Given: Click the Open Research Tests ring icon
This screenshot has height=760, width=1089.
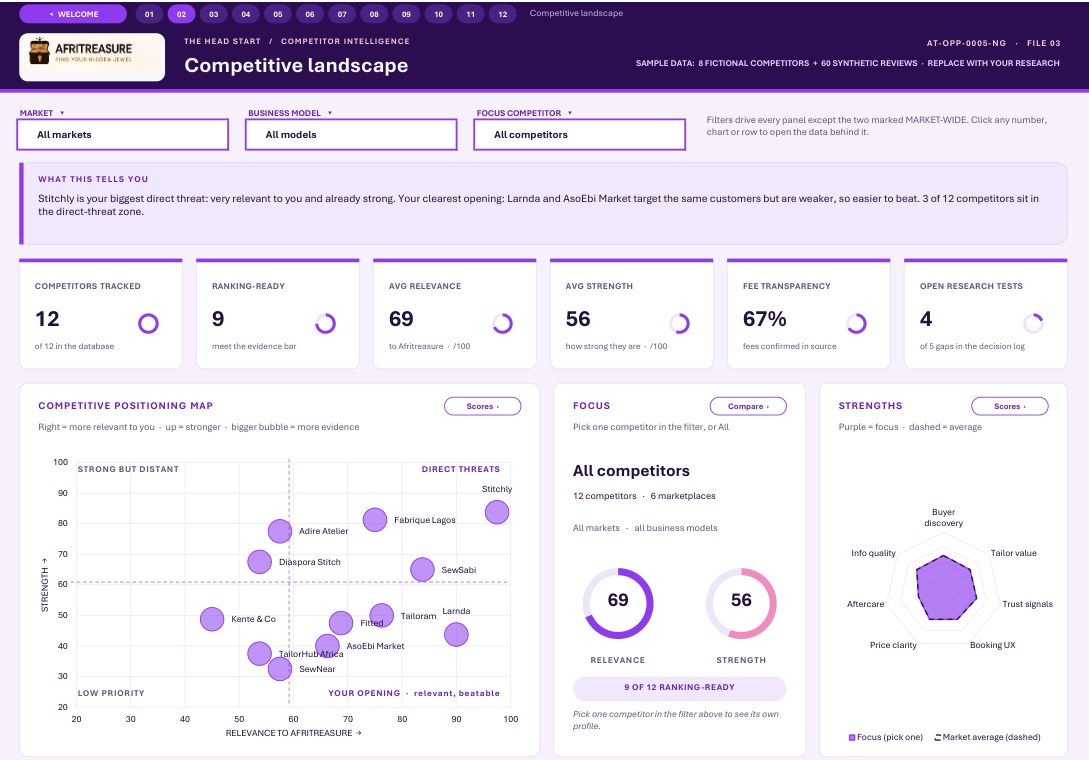Looking at the screenshot, I should [x=1033, y=324].
